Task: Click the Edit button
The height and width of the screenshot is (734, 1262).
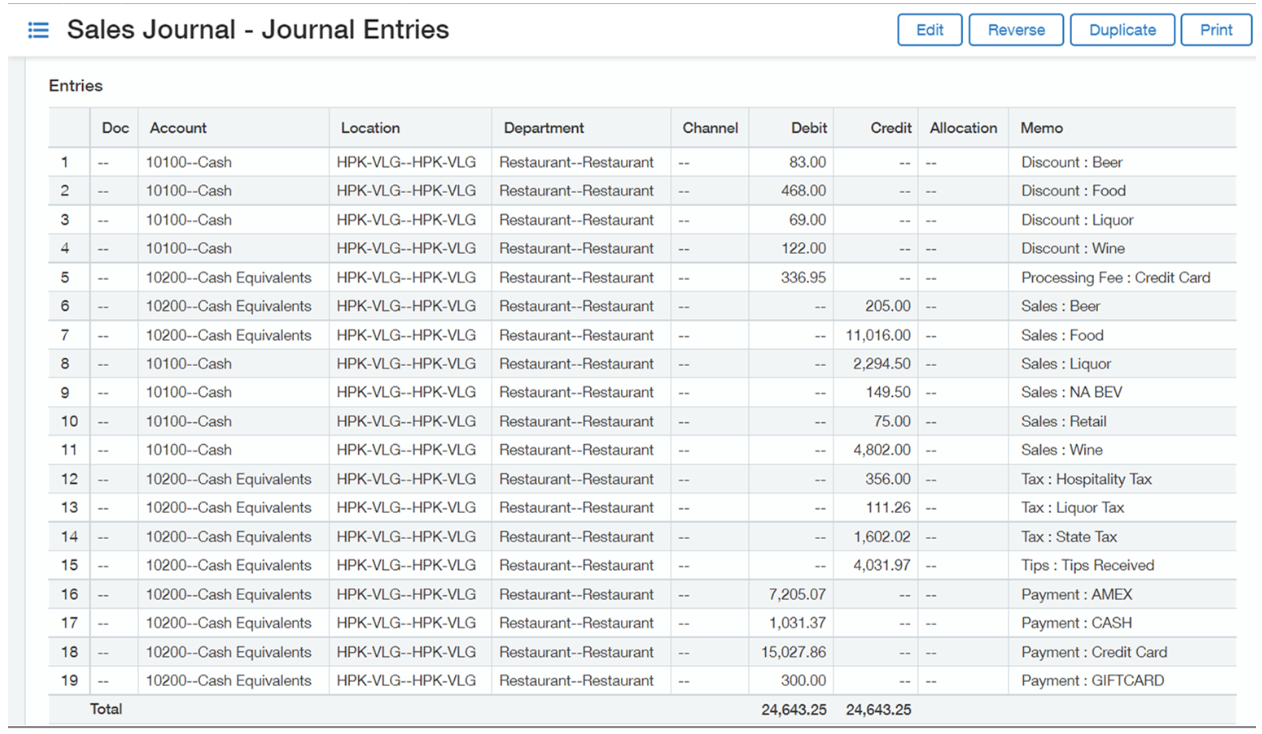Action: (929, 29)
